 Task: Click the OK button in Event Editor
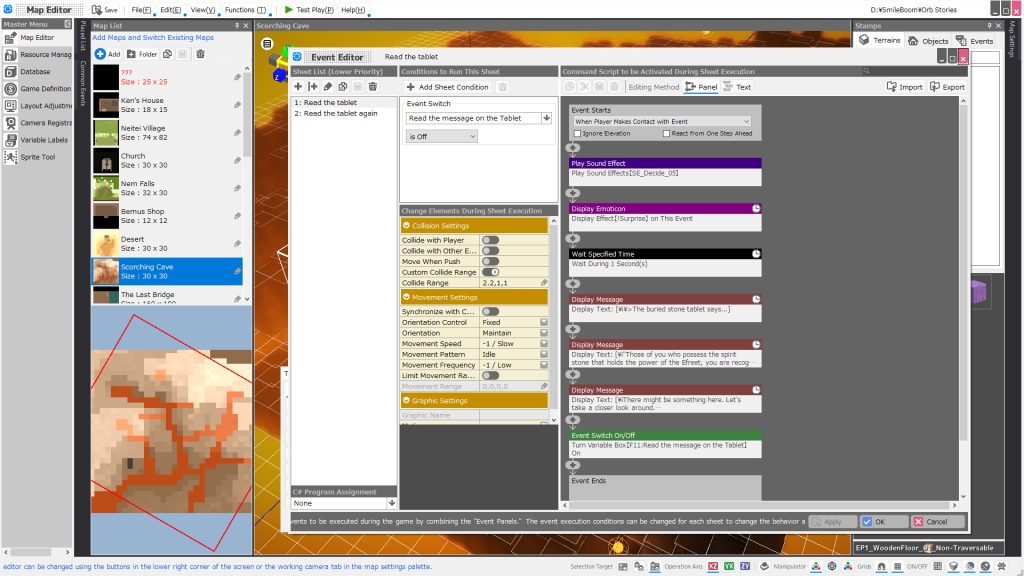(x=884, y=521)
